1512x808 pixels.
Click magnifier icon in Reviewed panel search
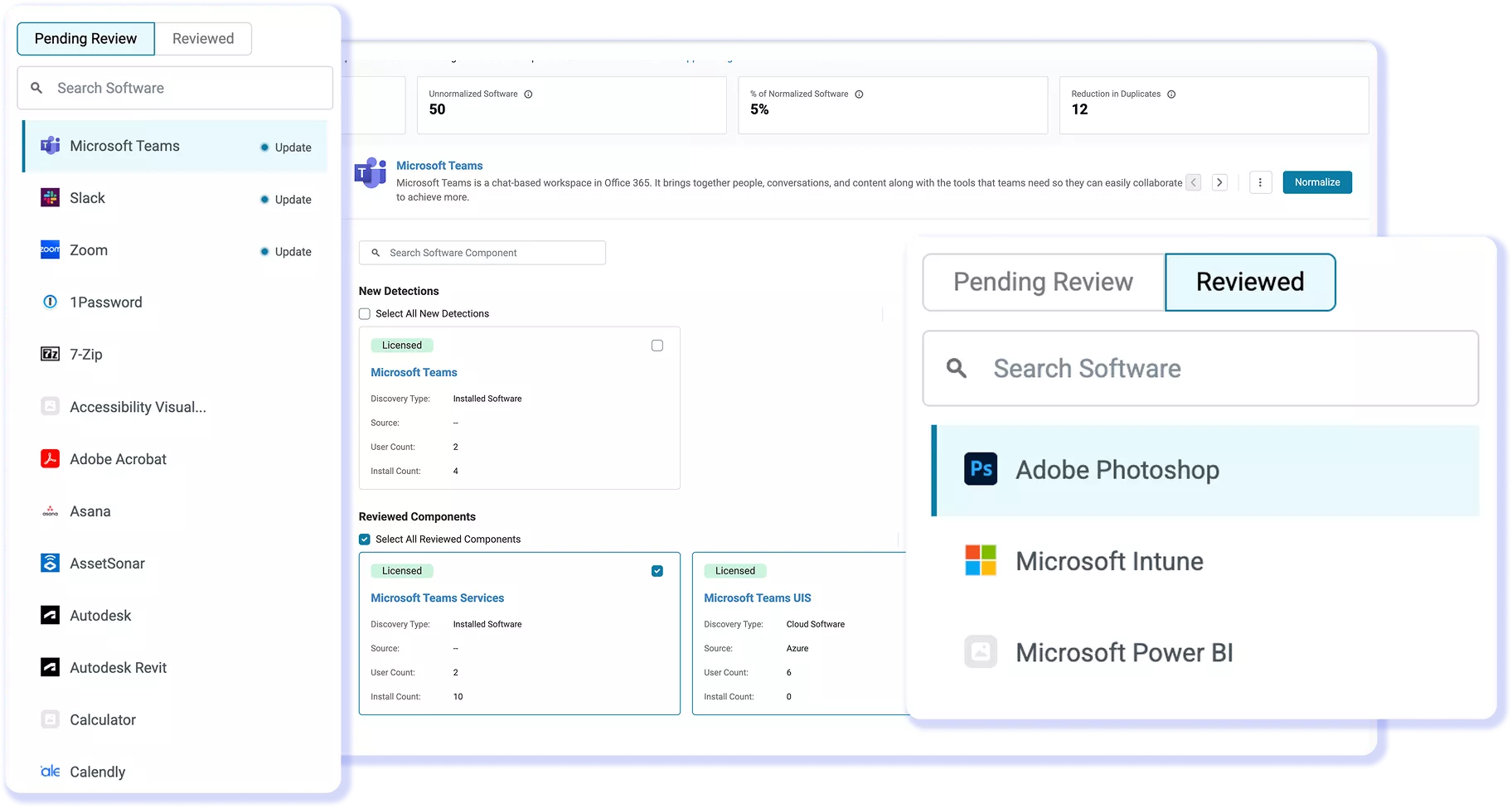[957, 368]
